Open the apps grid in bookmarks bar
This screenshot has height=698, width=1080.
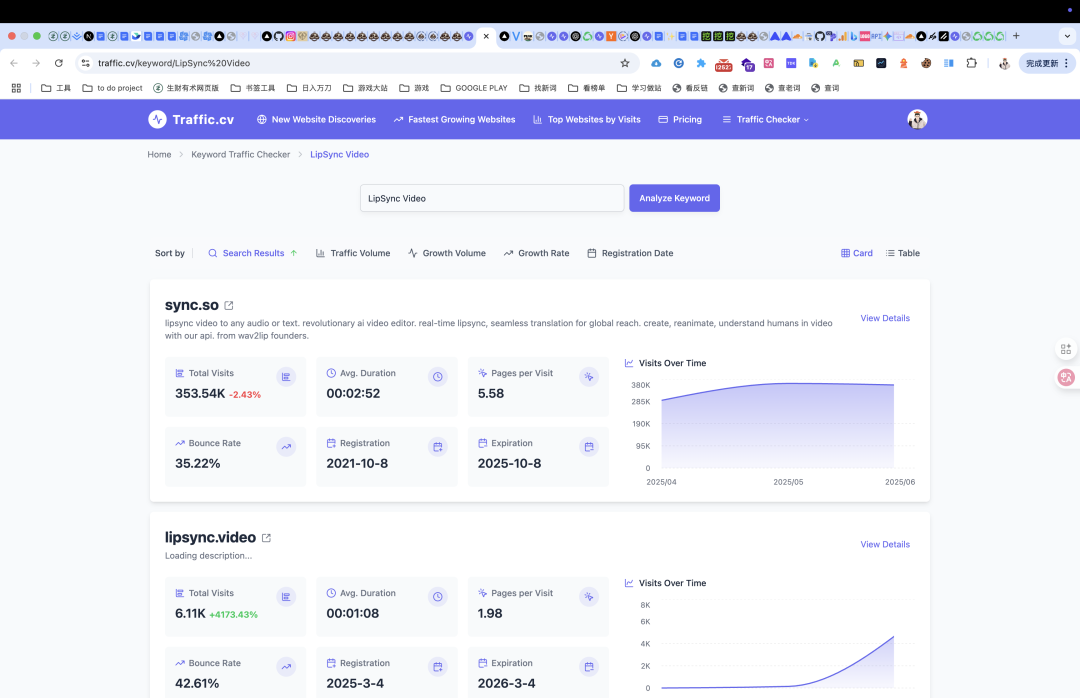click(16, 88)
